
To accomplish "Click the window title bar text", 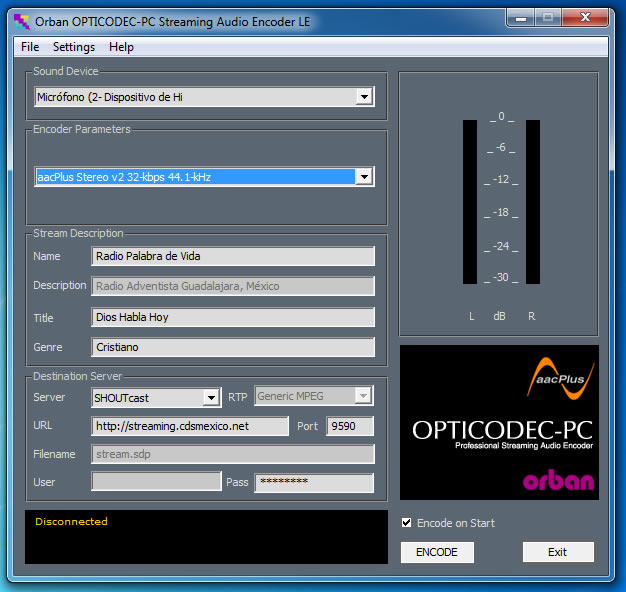I will tap(172, 22).
